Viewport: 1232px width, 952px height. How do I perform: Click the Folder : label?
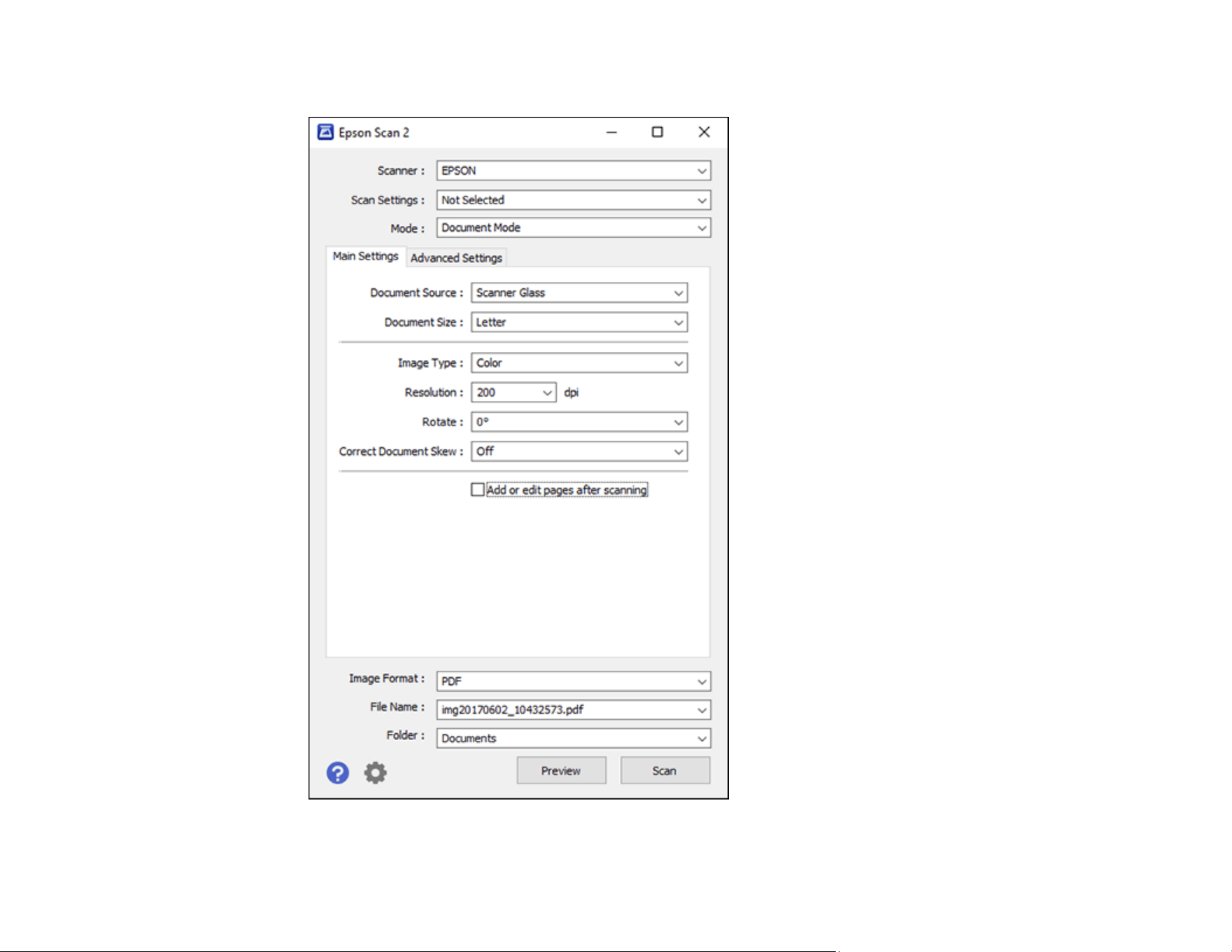coord(405,735)
